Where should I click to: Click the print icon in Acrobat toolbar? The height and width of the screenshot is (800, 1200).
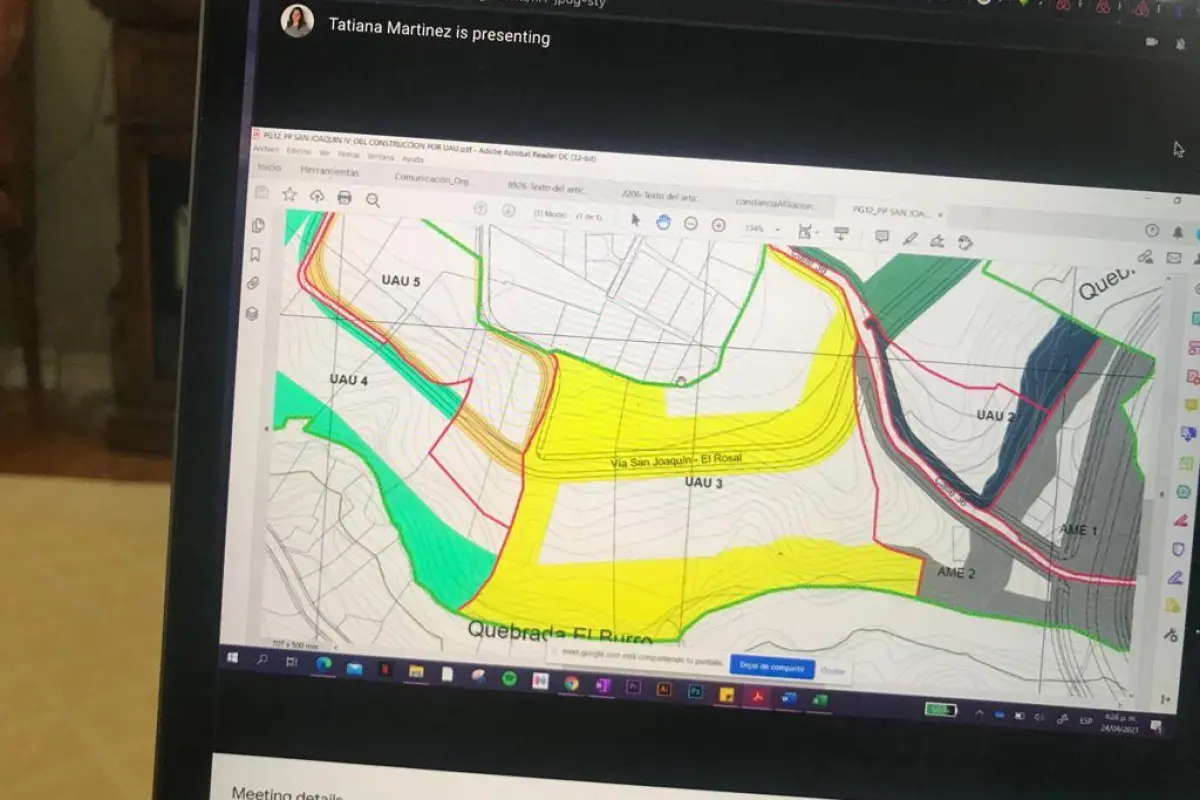[344, 198]
